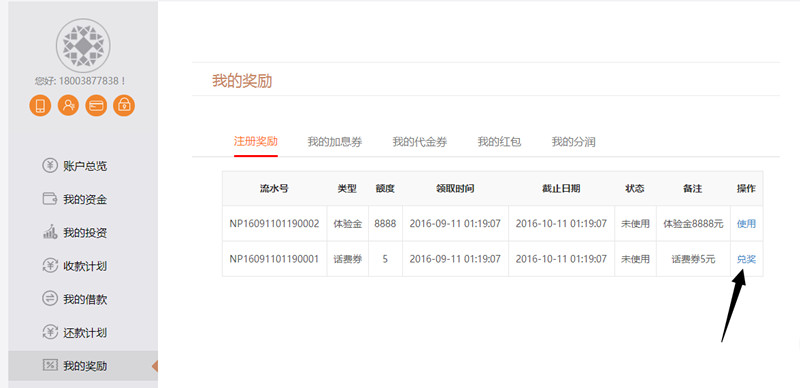Switch to the 我的加息券 tab
The width and height of the screenshot is (800, 388).
click(x=335, y=142)
